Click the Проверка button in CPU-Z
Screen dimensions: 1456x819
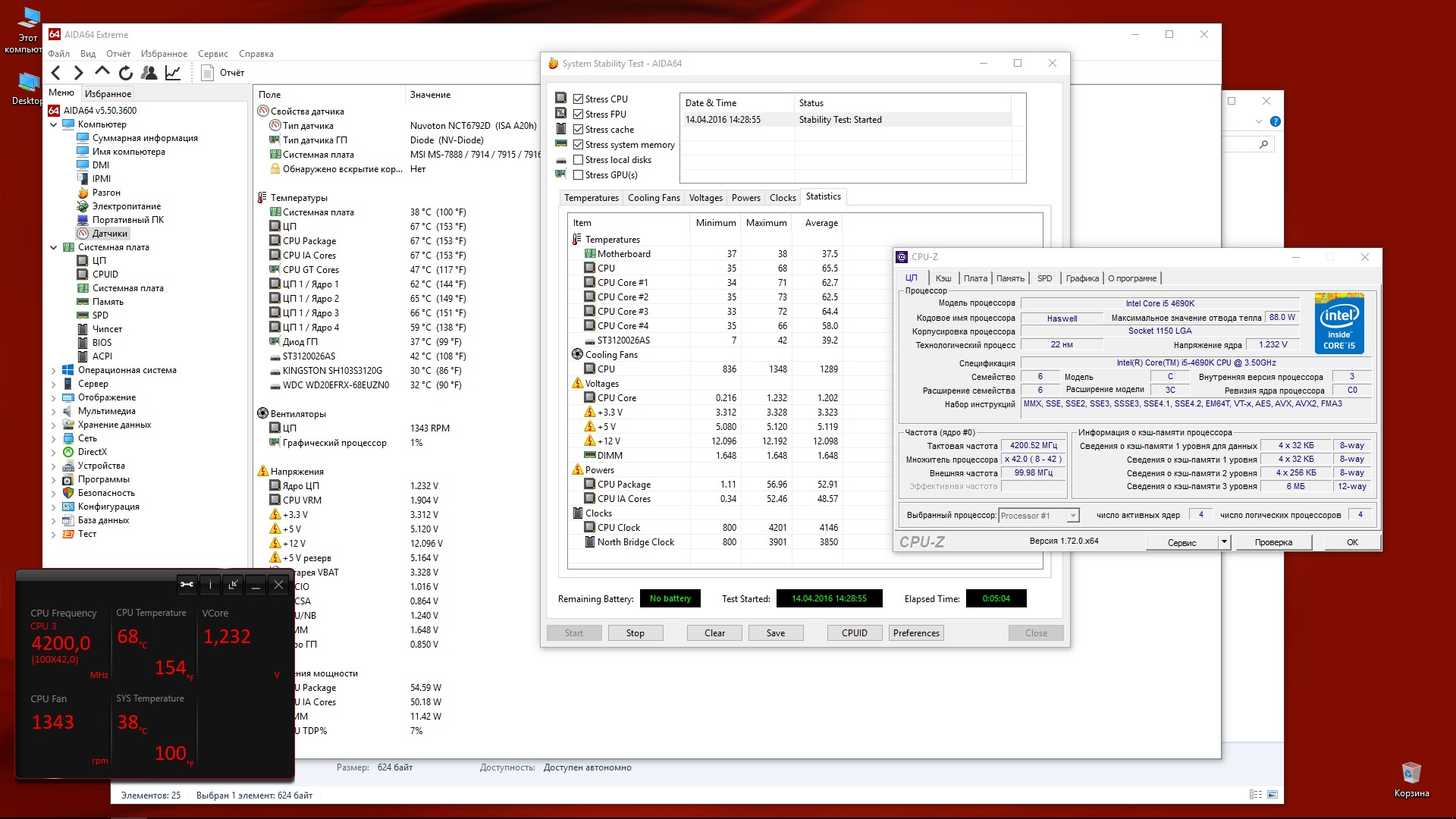click(x=1273, y=542)
